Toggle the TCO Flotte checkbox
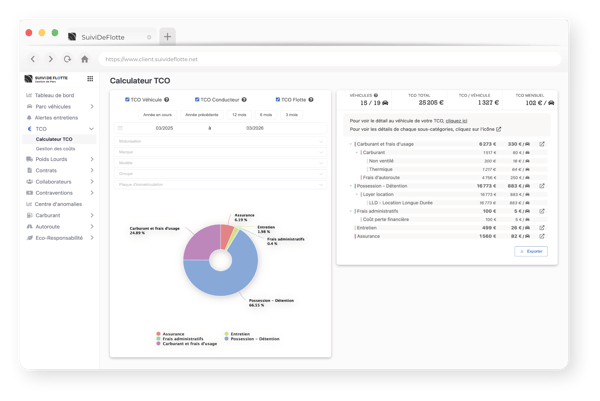The width and height of the screenshot is (600, 401). (278, 99)
